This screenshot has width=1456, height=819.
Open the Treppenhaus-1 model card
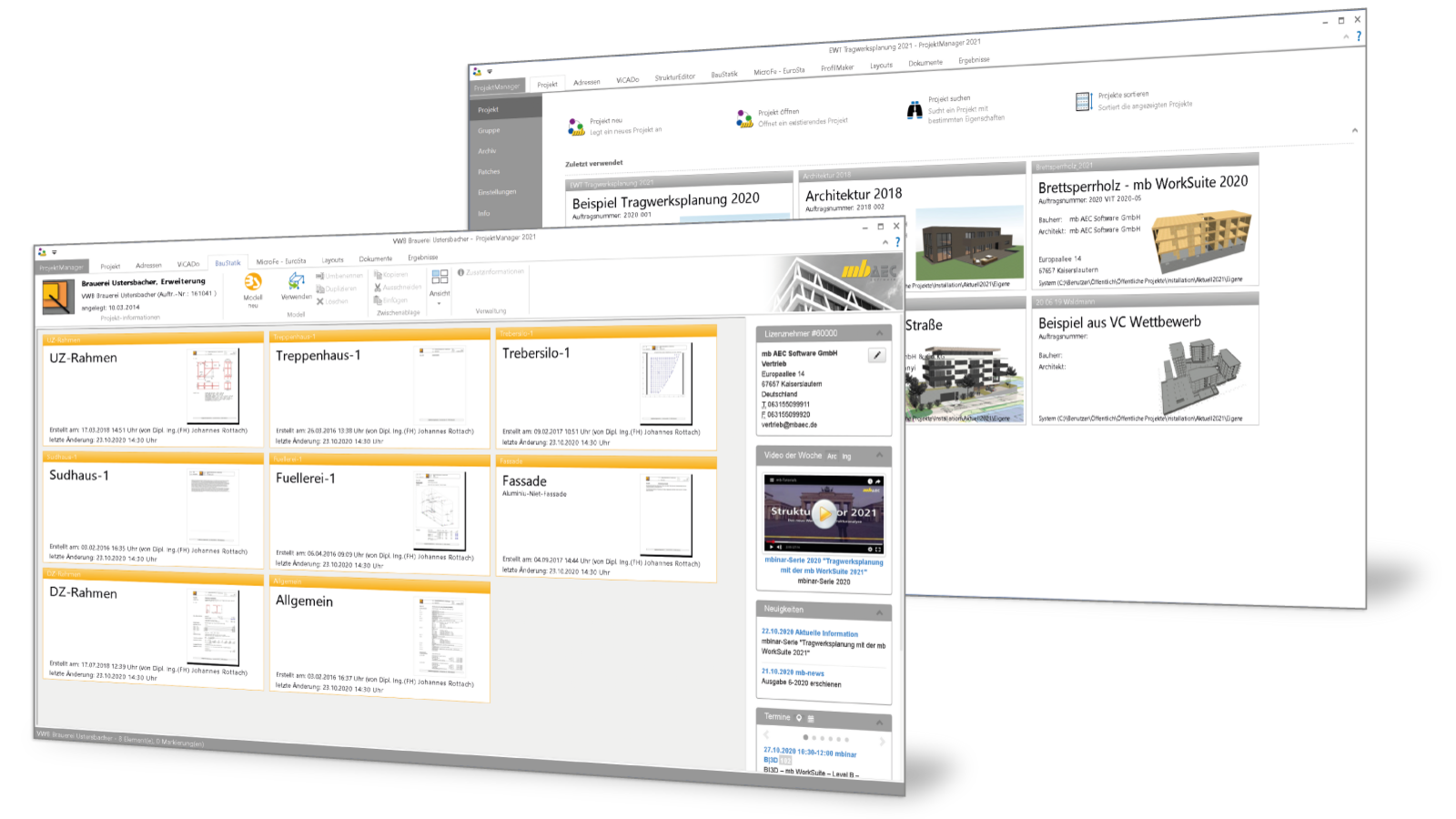pos(379,389)
